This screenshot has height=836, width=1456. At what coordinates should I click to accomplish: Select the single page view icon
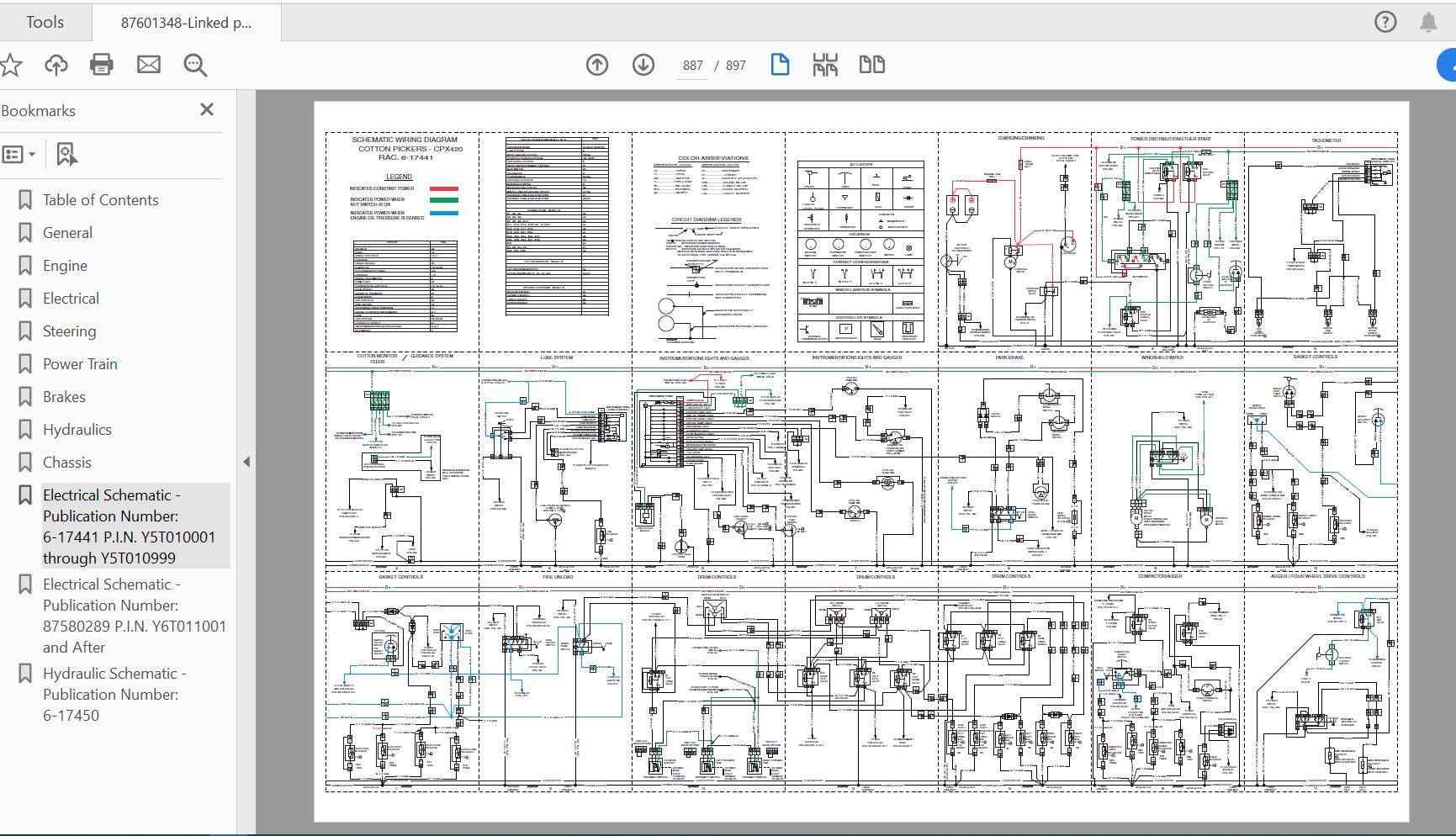click(780, 65)
